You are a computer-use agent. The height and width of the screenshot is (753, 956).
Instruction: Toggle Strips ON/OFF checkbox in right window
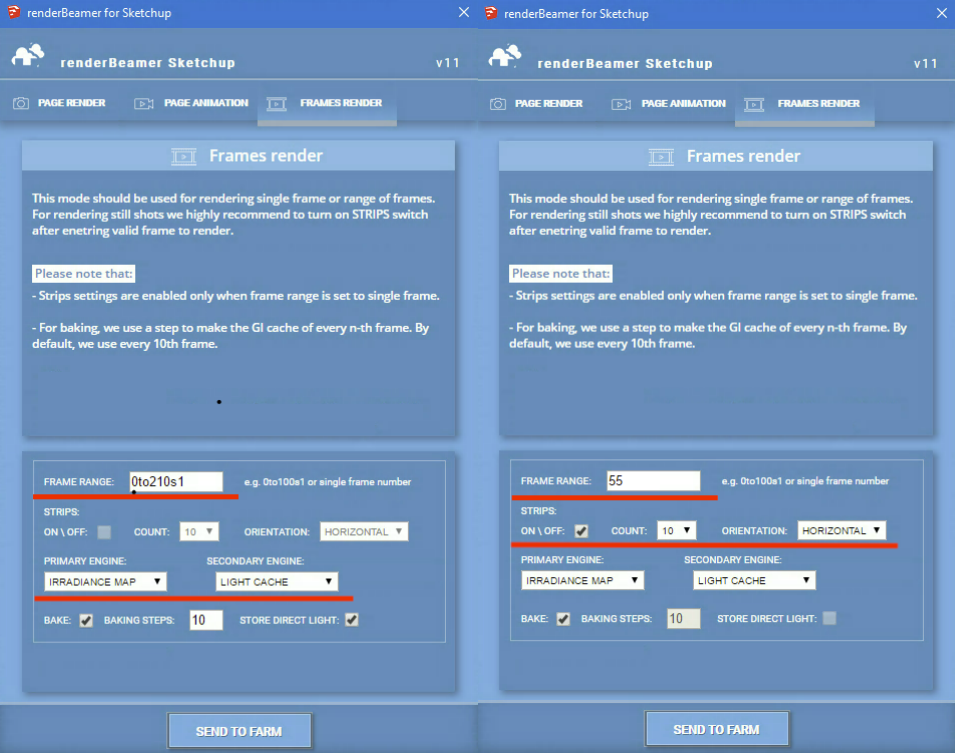[x=582, y=531]
